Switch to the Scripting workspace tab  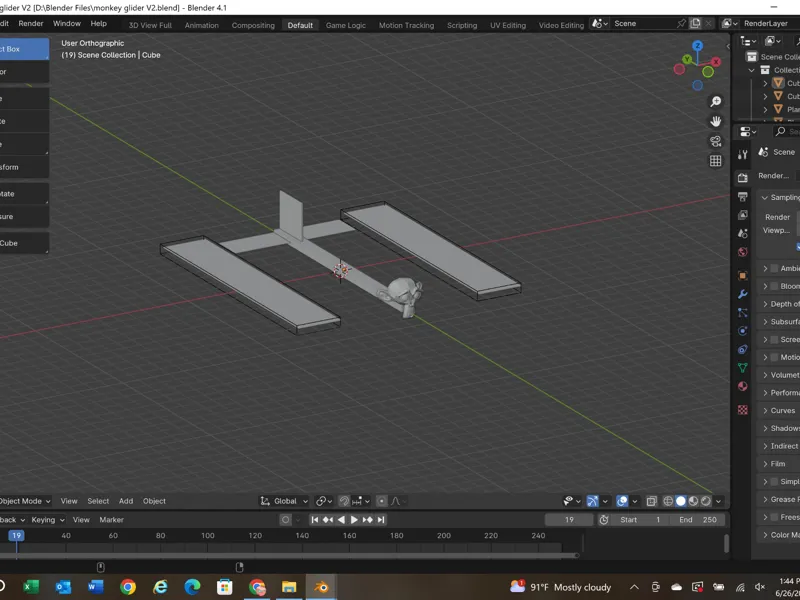click(462, 25)
